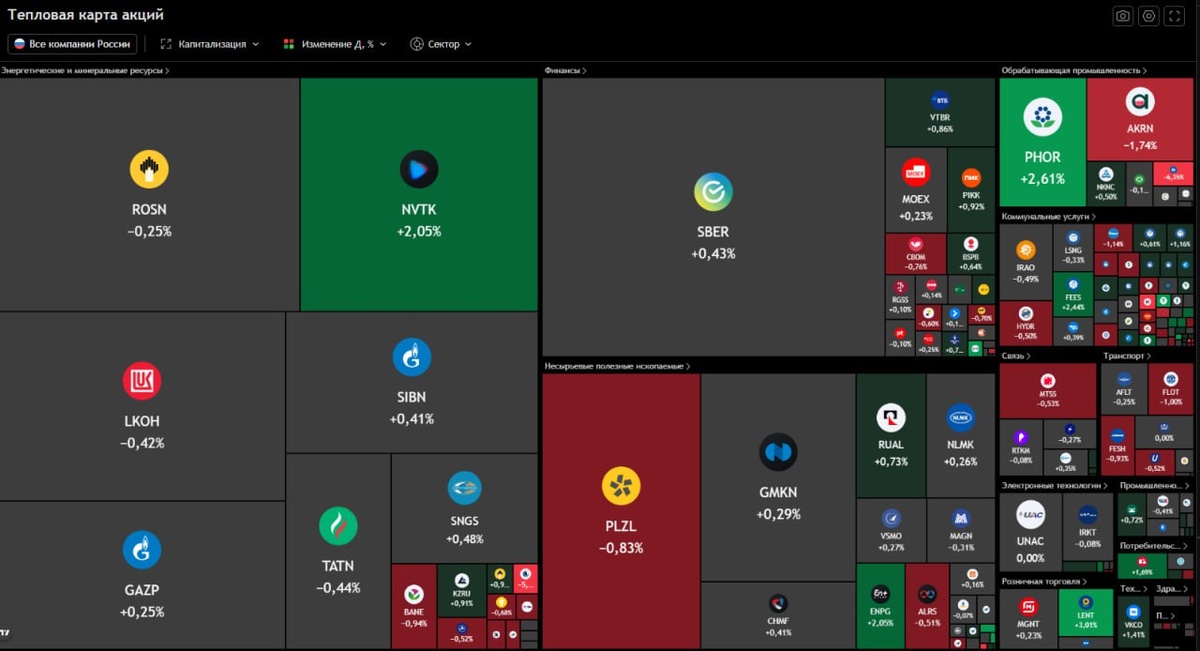
Task: Click the SNGS logo icon
Action: click(464, 488)
